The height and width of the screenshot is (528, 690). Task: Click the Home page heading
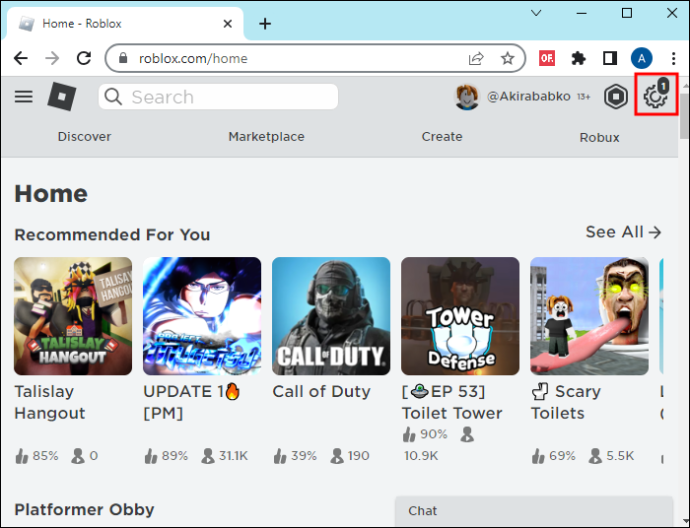[x=51, y=194]
